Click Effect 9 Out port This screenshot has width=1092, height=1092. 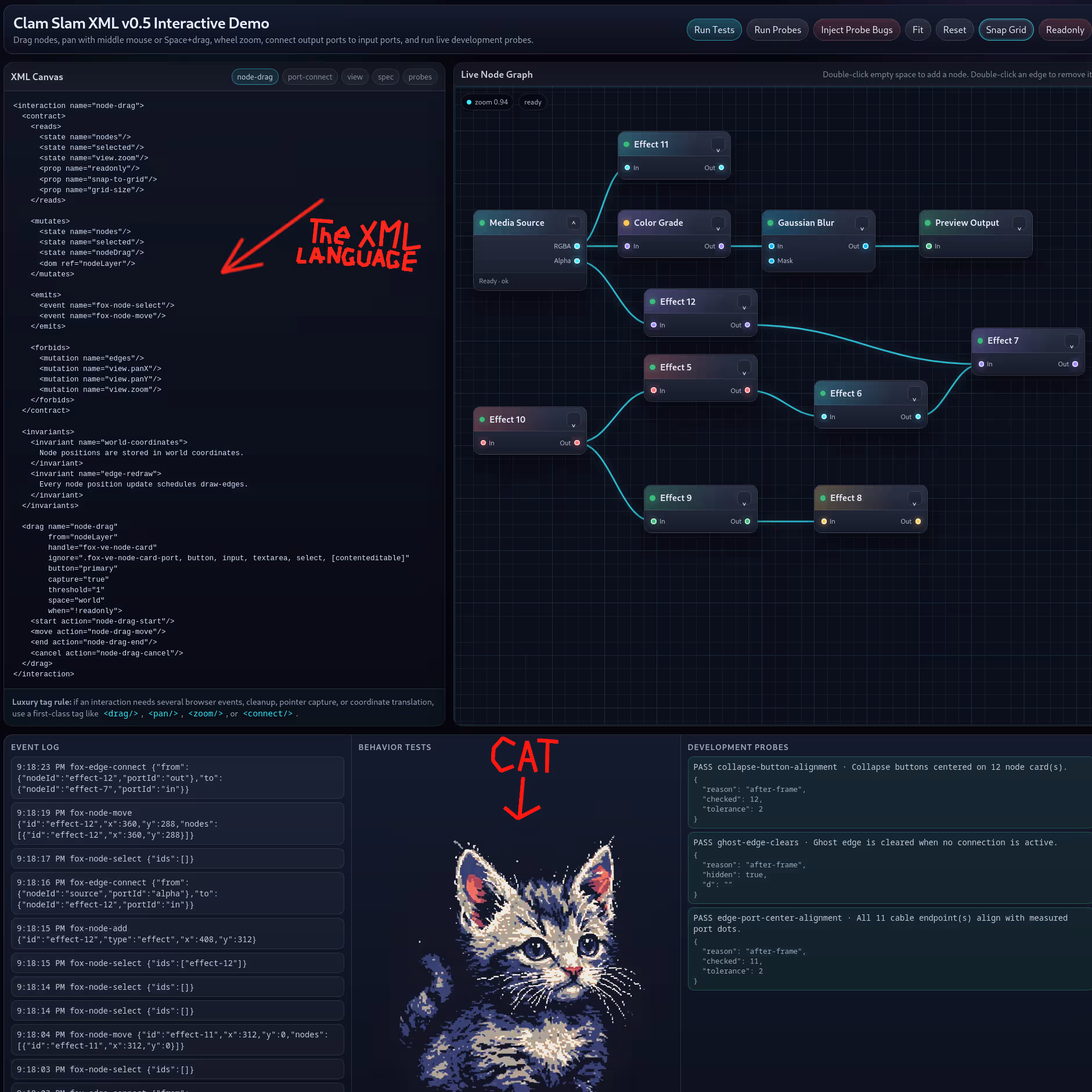pos(748,521)
